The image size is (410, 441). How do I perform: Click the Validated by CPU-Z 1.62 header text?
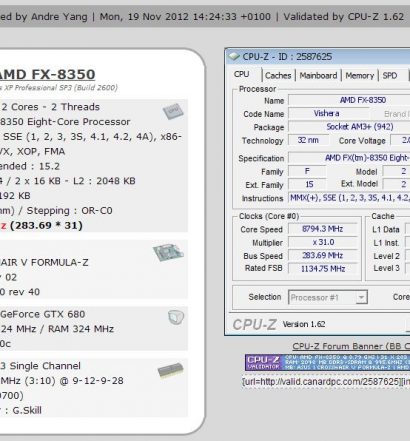click(x=344, y=17)
